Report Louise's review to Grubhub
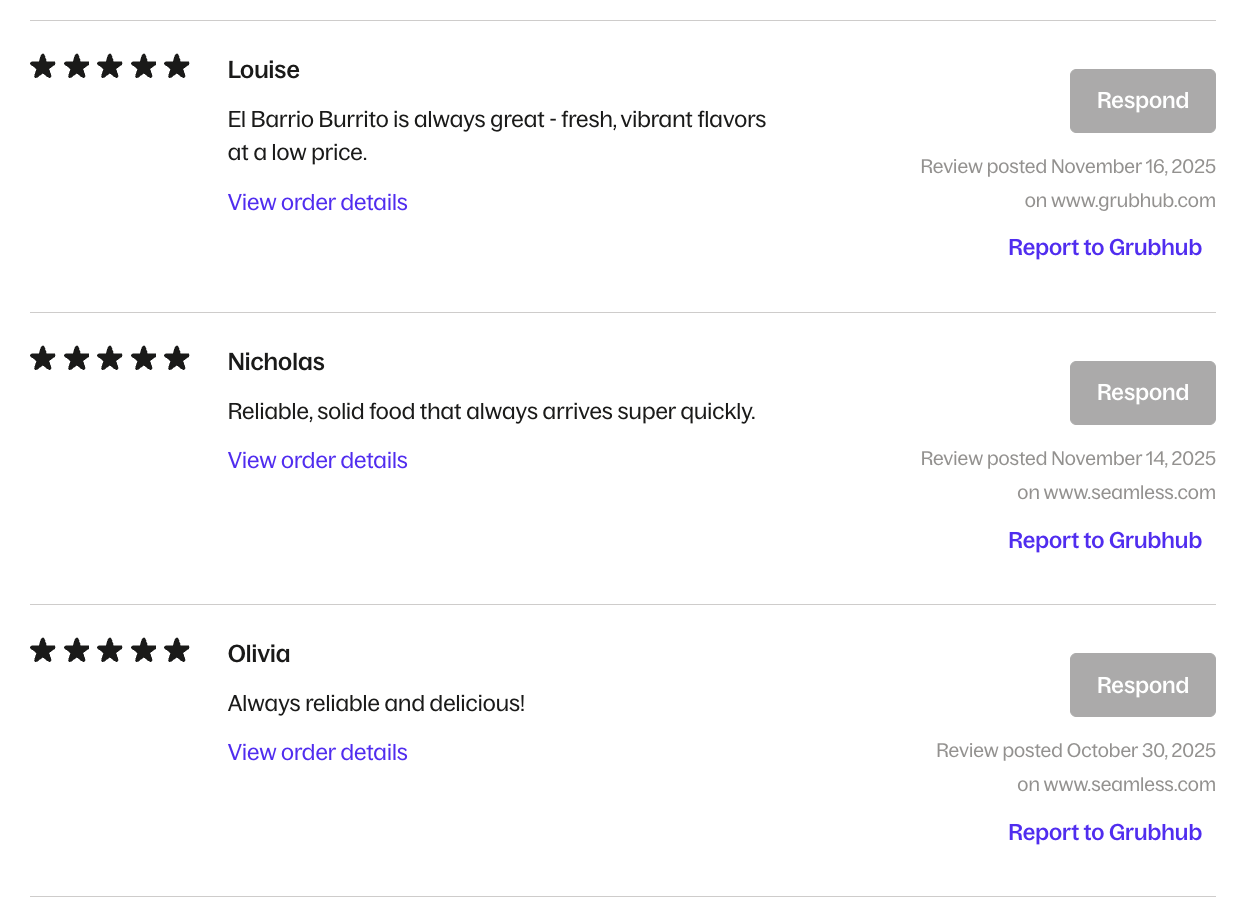This screenshot has height=910, width=1244. point(1104,248)
